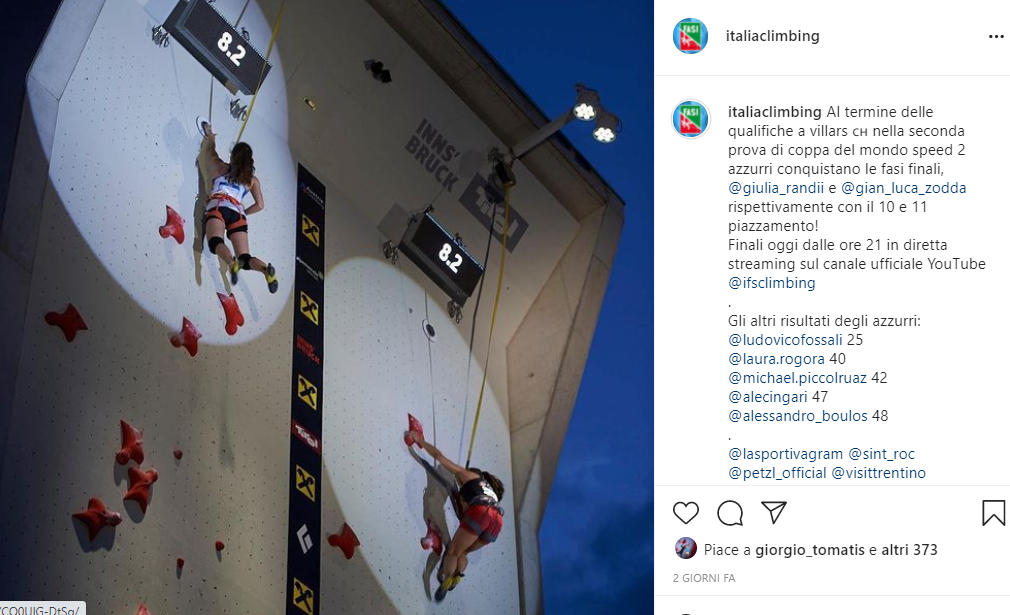Click the avatar next to the caption

pos(691,118)
